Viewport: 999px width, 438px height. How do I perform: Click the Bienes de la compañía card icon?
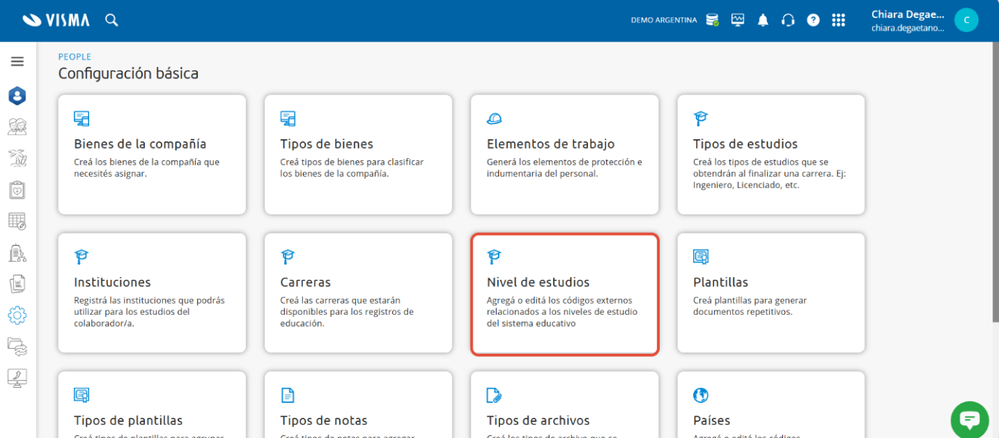(82, 118)
